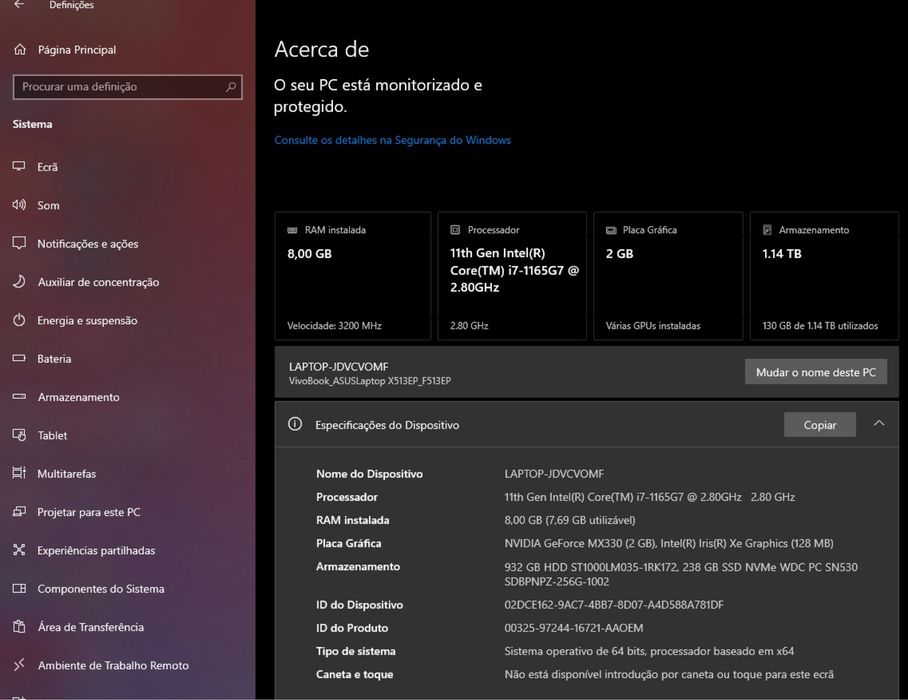908x700 pixels.
Task: Click the ID do Dispositivo value
Action: click(614, 604)
